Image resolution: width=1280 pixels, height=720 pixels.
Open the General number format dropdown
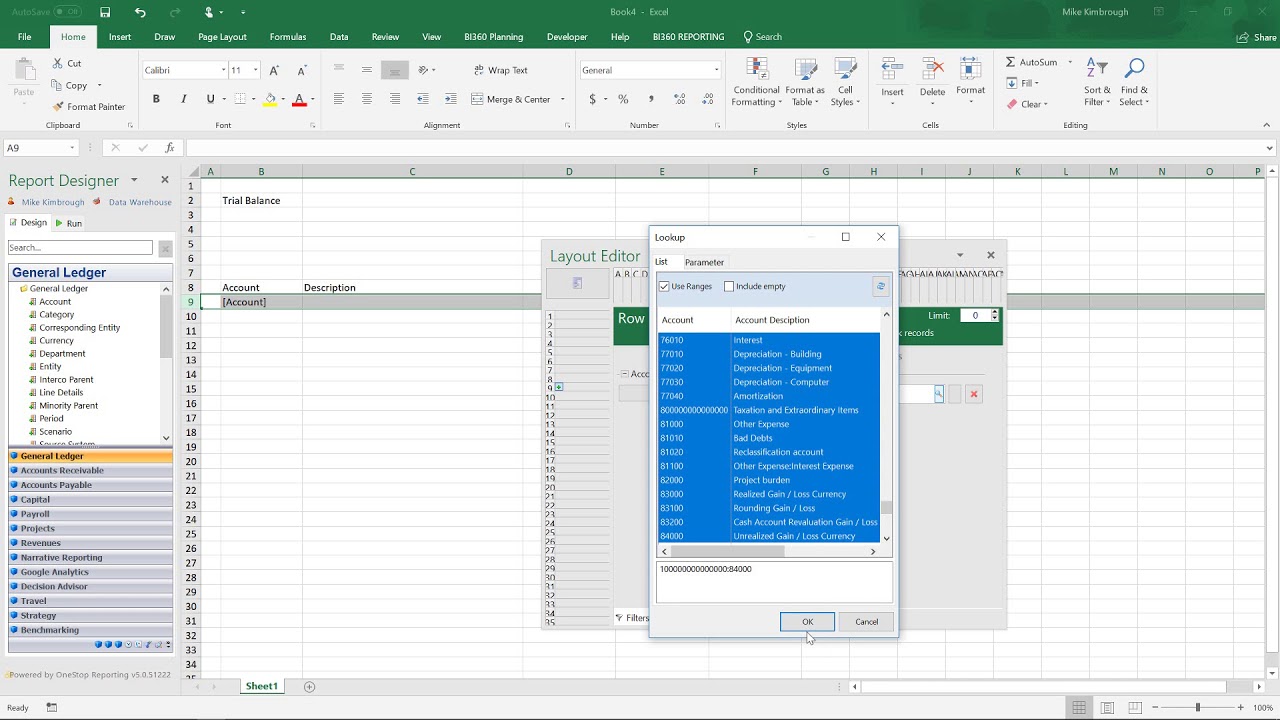[716, 70]
